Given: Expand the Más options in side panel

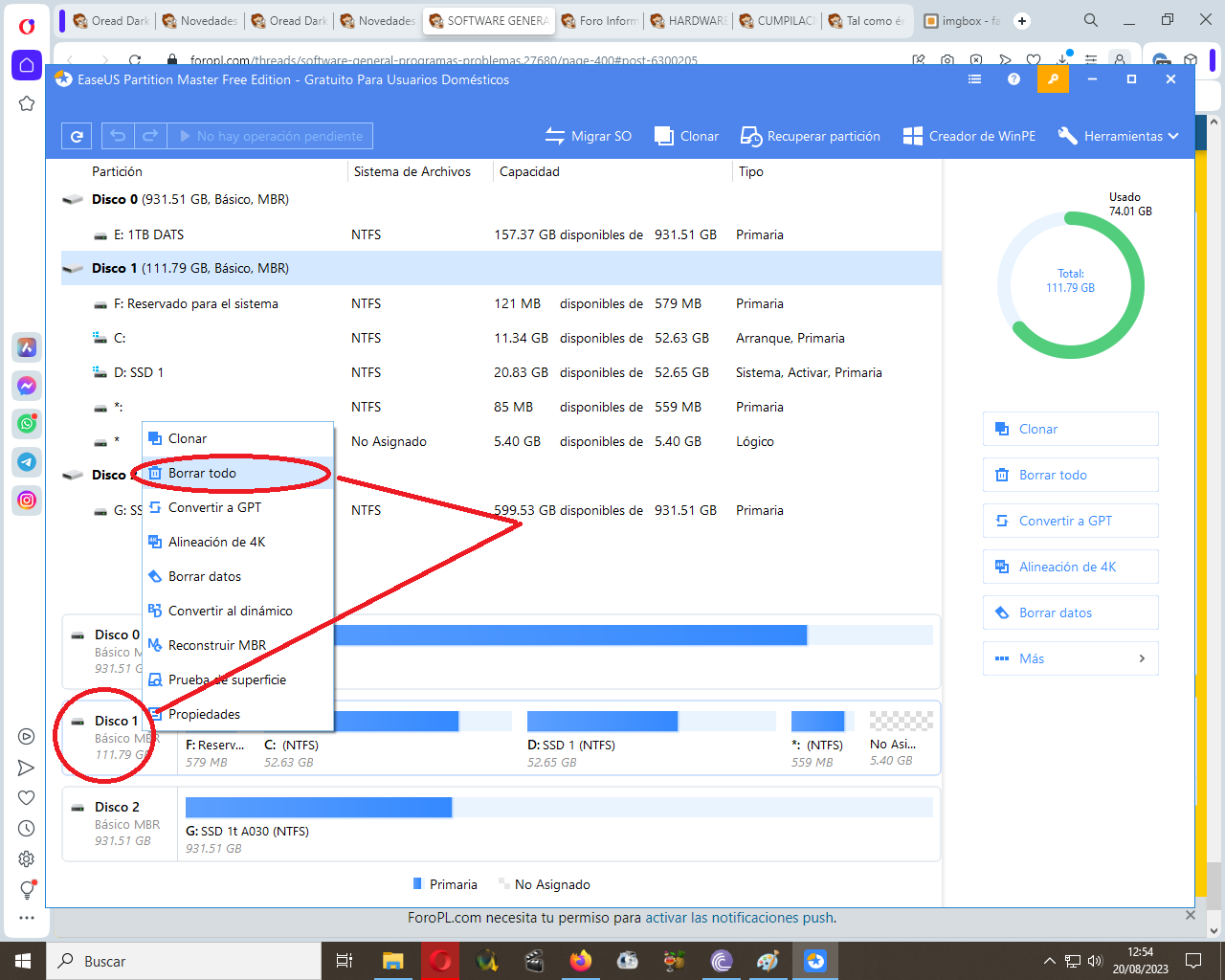Looking at the screenshot, I should tap(1070, 658).
